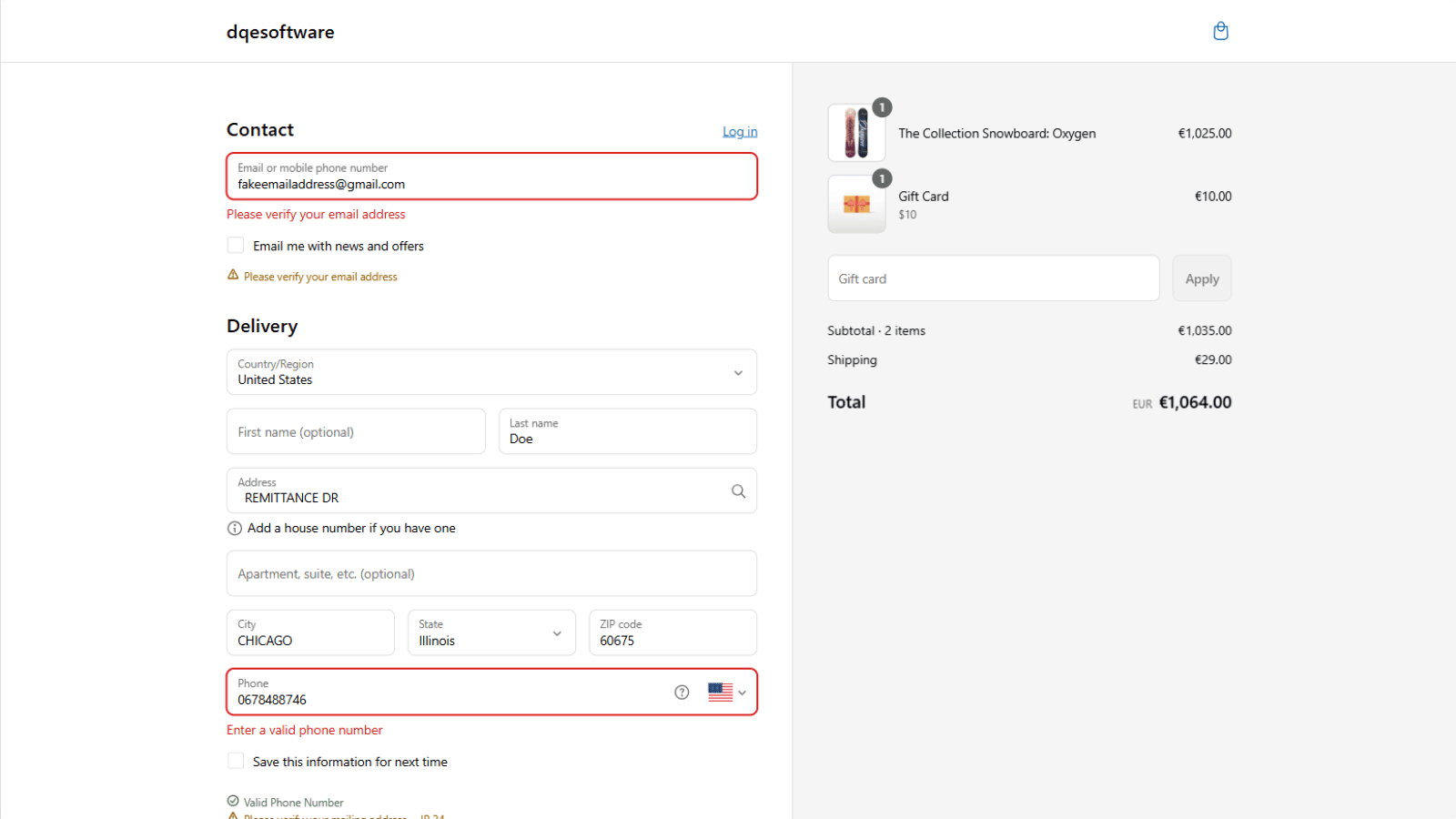Click the '$10' gift card variant text
This screenshot has width=1456, height=819.
click(907, 215)
